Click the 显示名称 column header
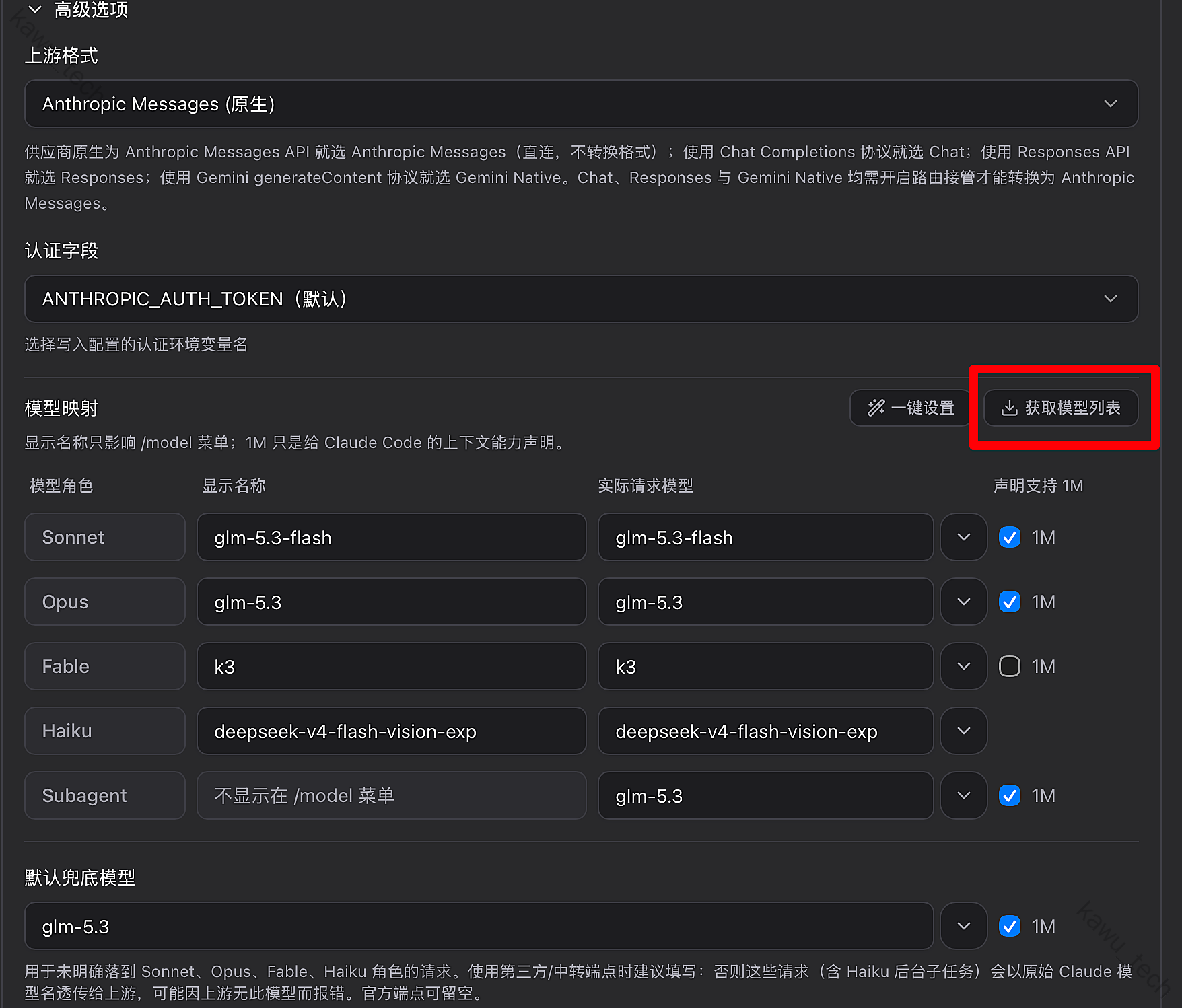The height and width of the screenshot is (1008, 1182). [234, 486]
